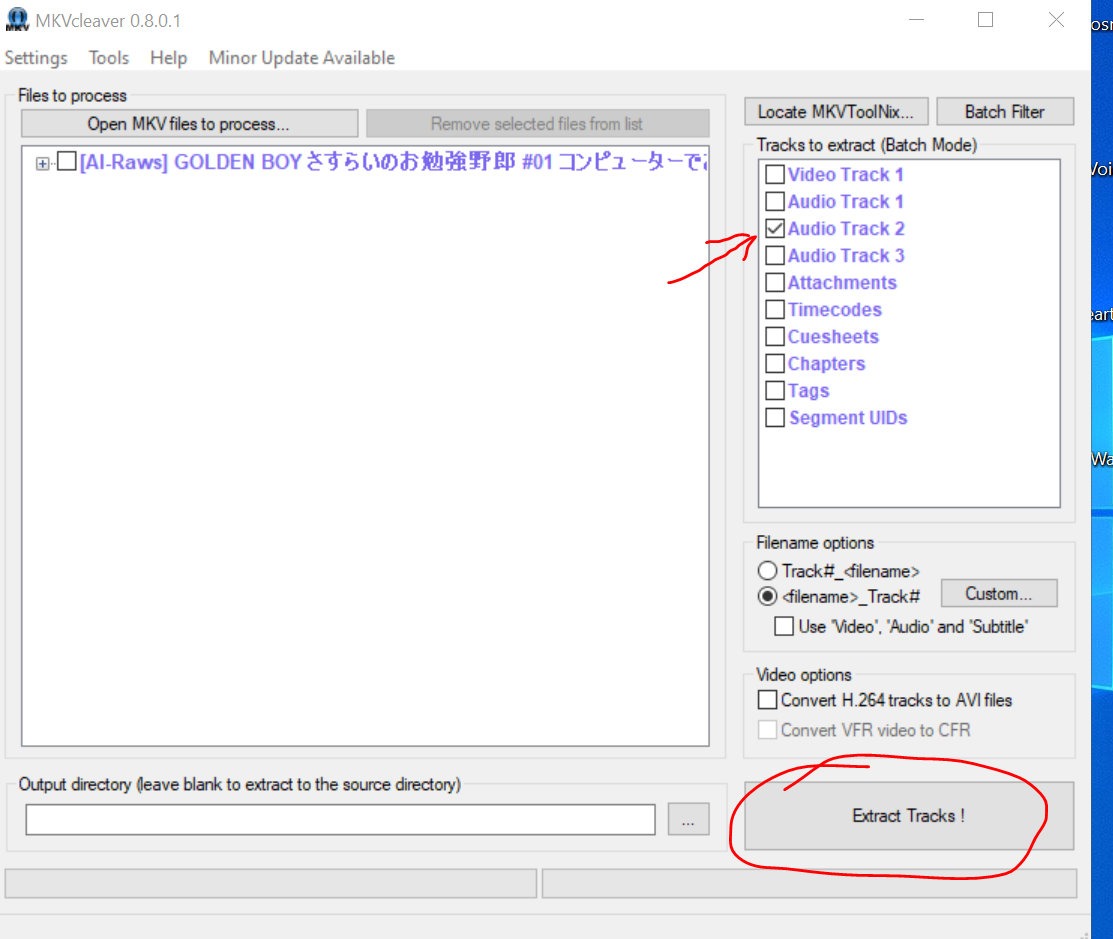Enable Video Track 1 checkbox
1113x939 pixels.
point(775,175)
